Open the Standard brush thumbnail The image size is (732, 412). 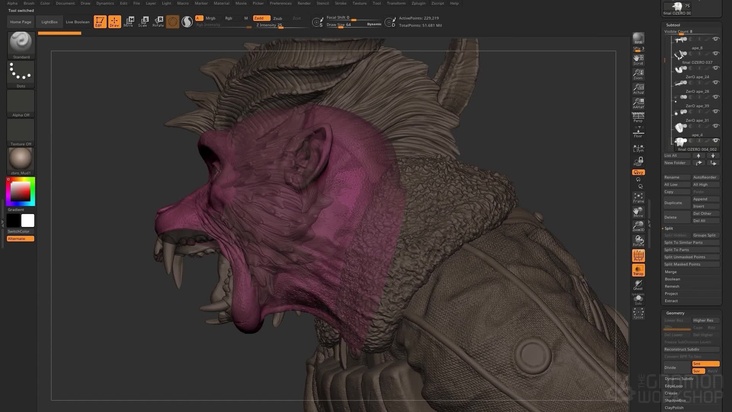point(21,45)
